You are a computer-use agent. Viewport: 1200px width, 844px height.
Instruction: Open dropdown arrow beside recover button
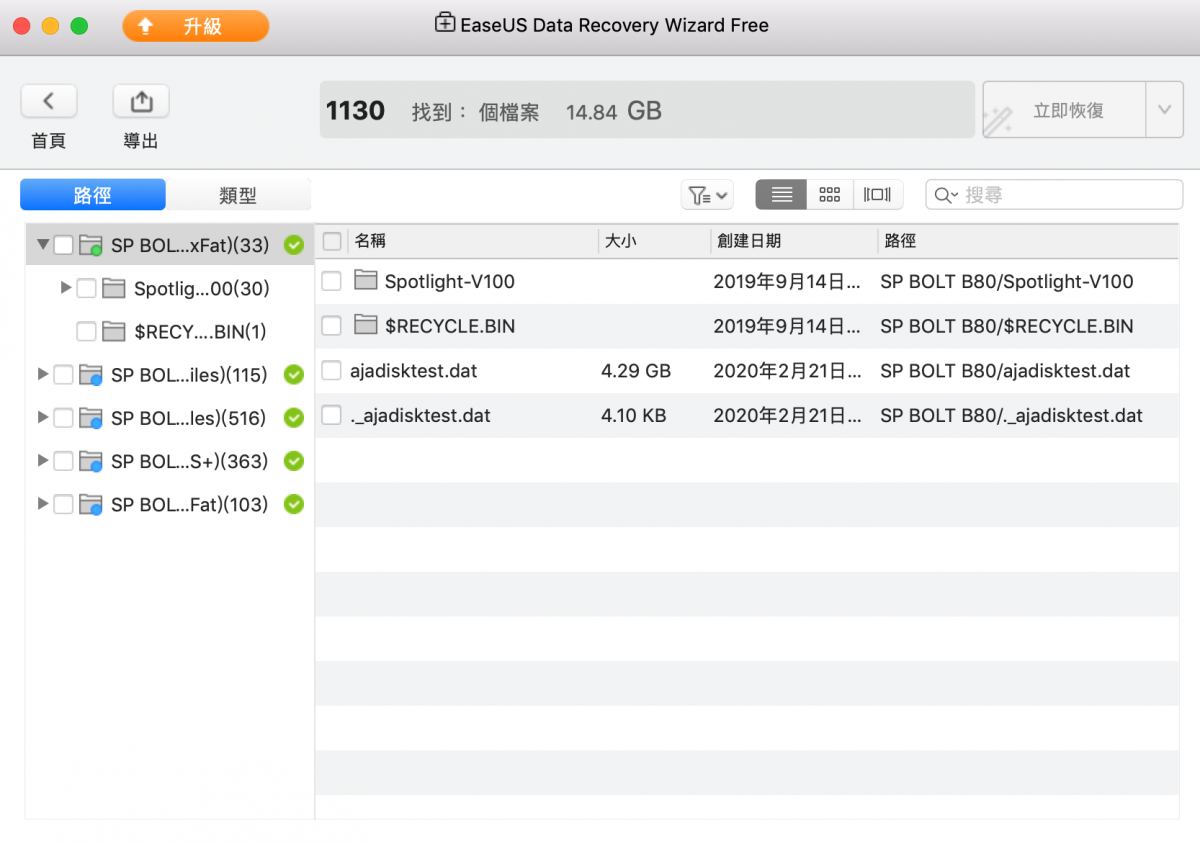tap(1164, 110)
